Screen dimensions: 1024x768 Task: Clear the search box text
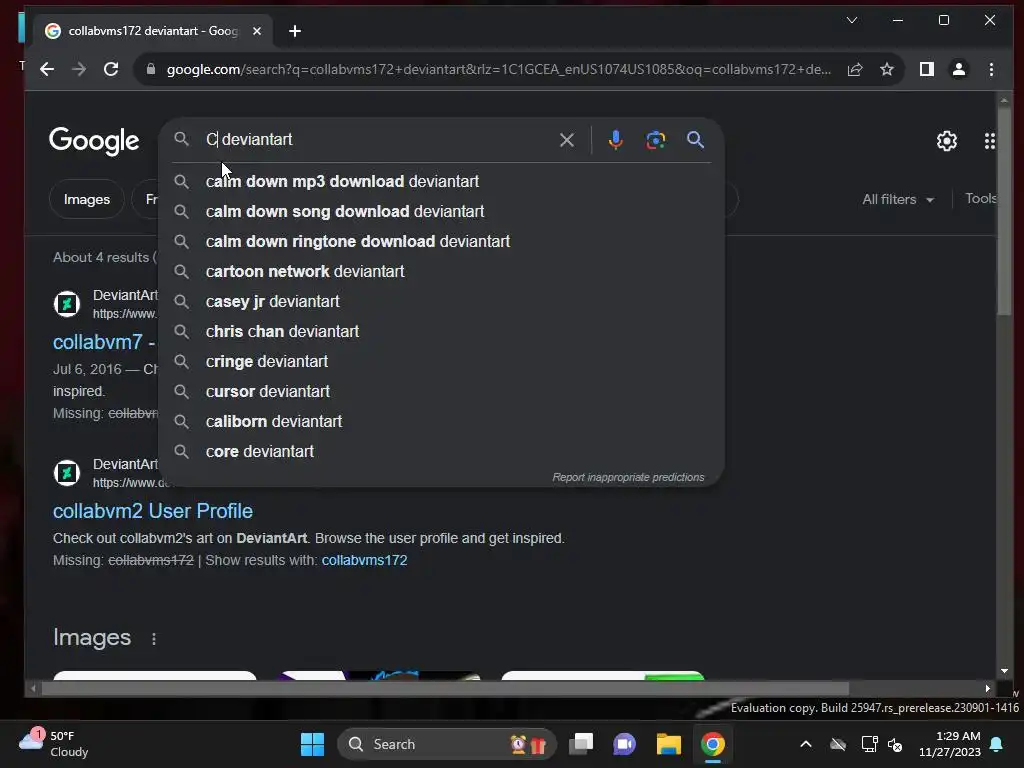pos(567,140)
